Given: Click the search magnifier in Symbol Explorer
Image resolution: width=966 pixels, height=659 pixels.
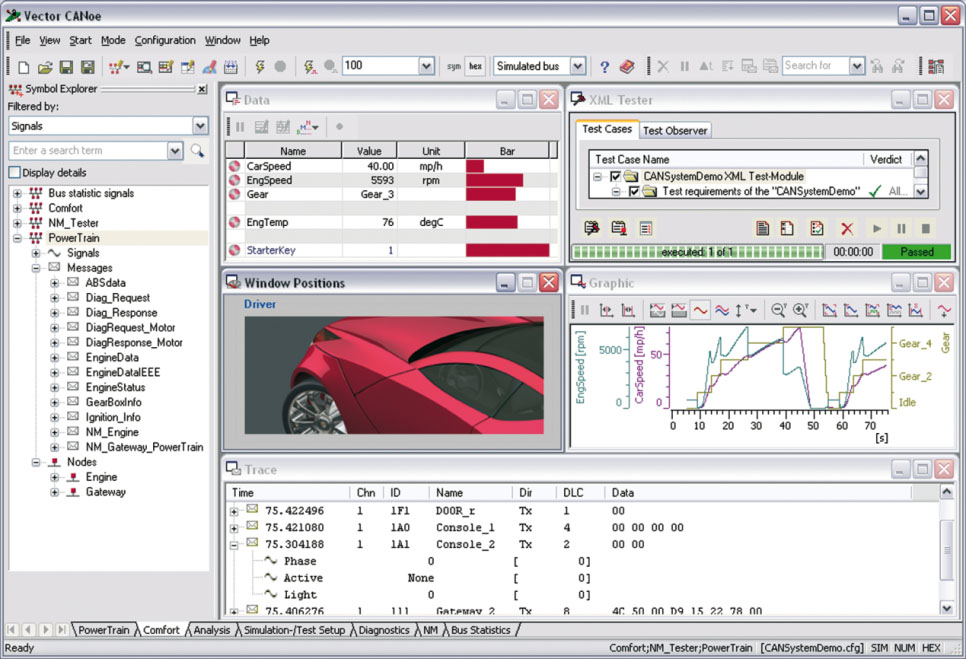Looking at the screenshot, I should [197, 151].
